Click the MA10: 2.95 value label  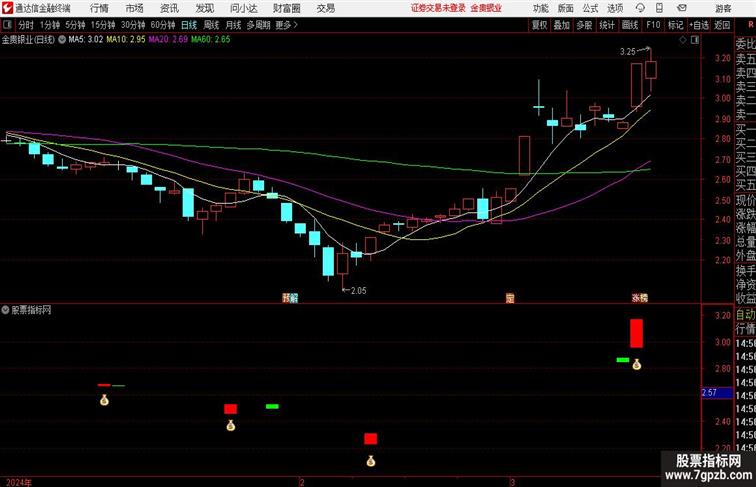coord(126,40)
